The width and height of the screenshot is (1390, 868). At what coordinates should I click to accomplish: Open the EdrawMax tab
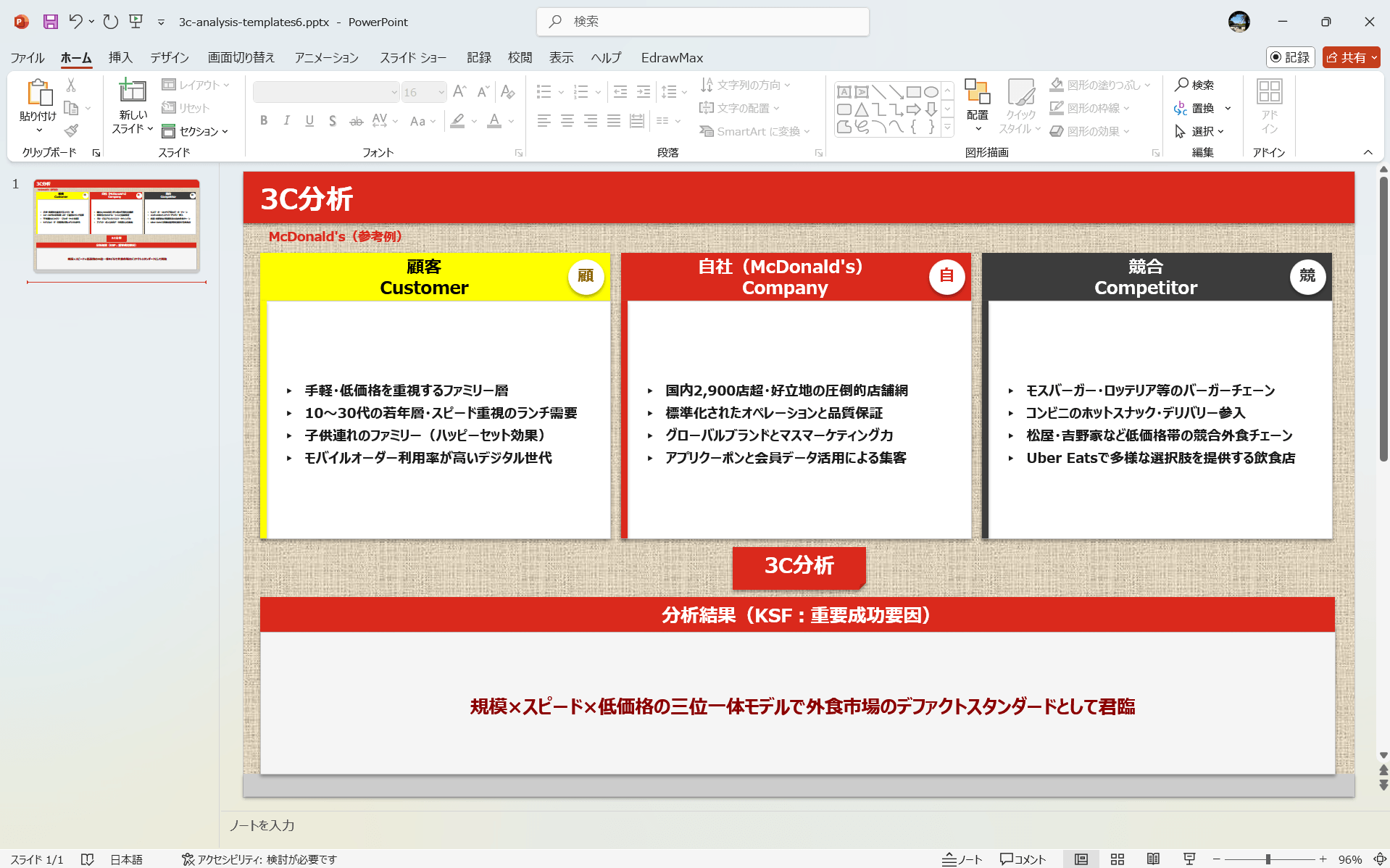click(672, 57)
